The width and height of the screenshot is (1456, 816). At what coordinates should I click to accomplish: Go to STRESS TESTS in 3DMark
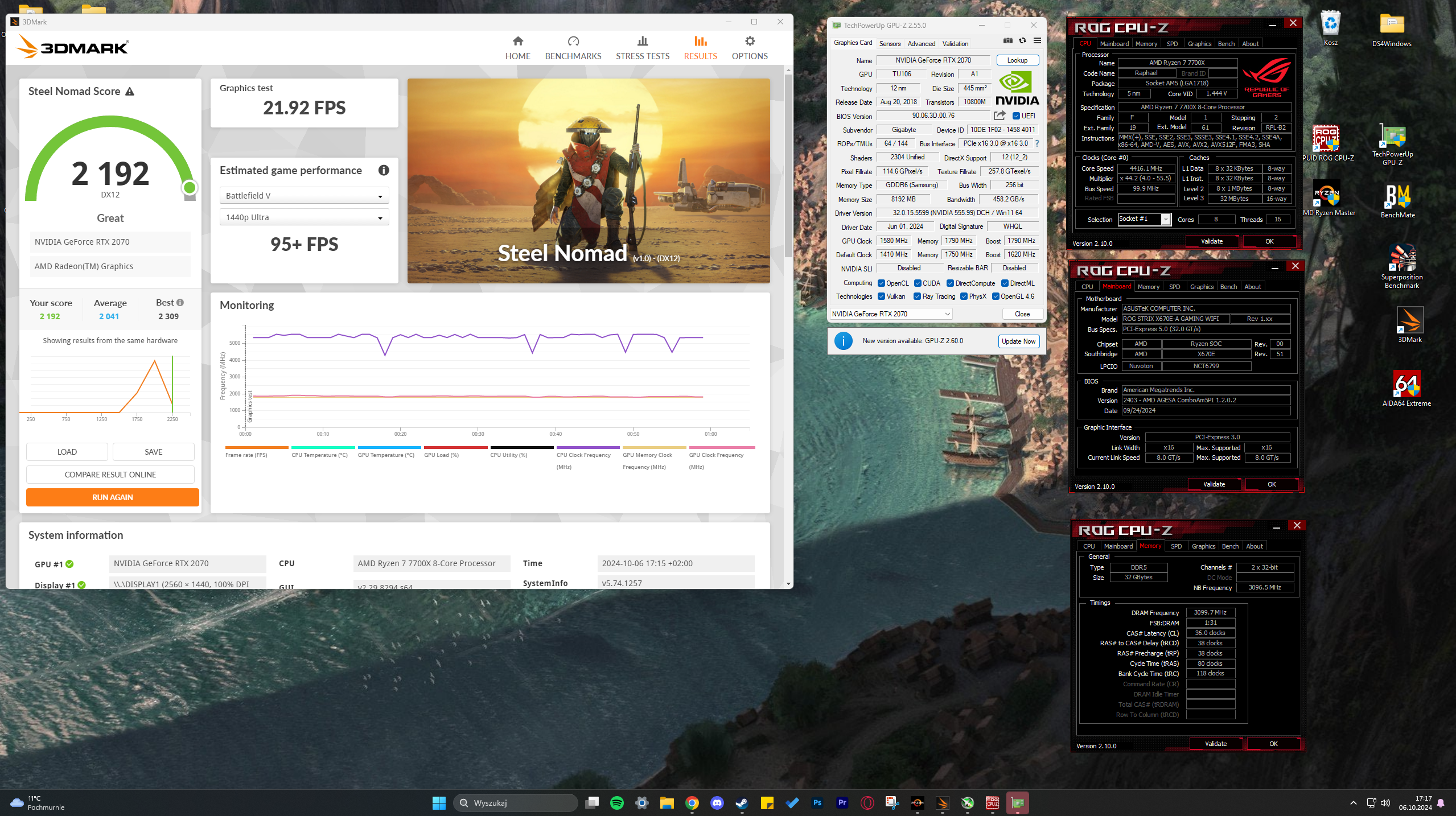coord(643,48)
